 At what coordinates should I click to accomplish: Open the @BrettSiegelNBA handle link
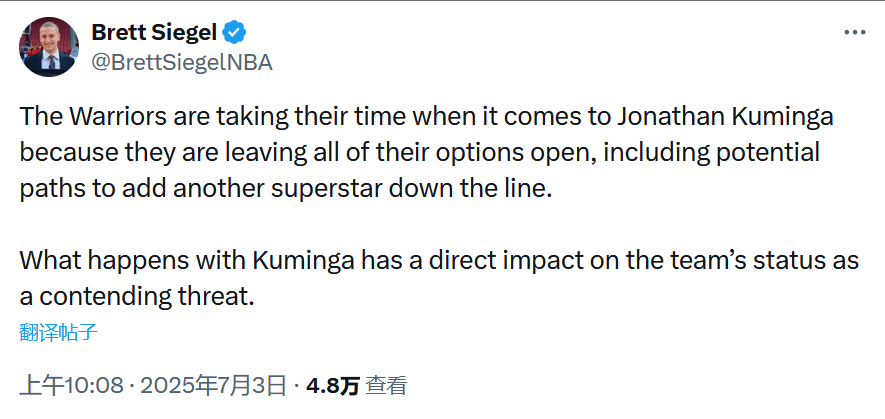pyautogui.click(x=181, y=62)
